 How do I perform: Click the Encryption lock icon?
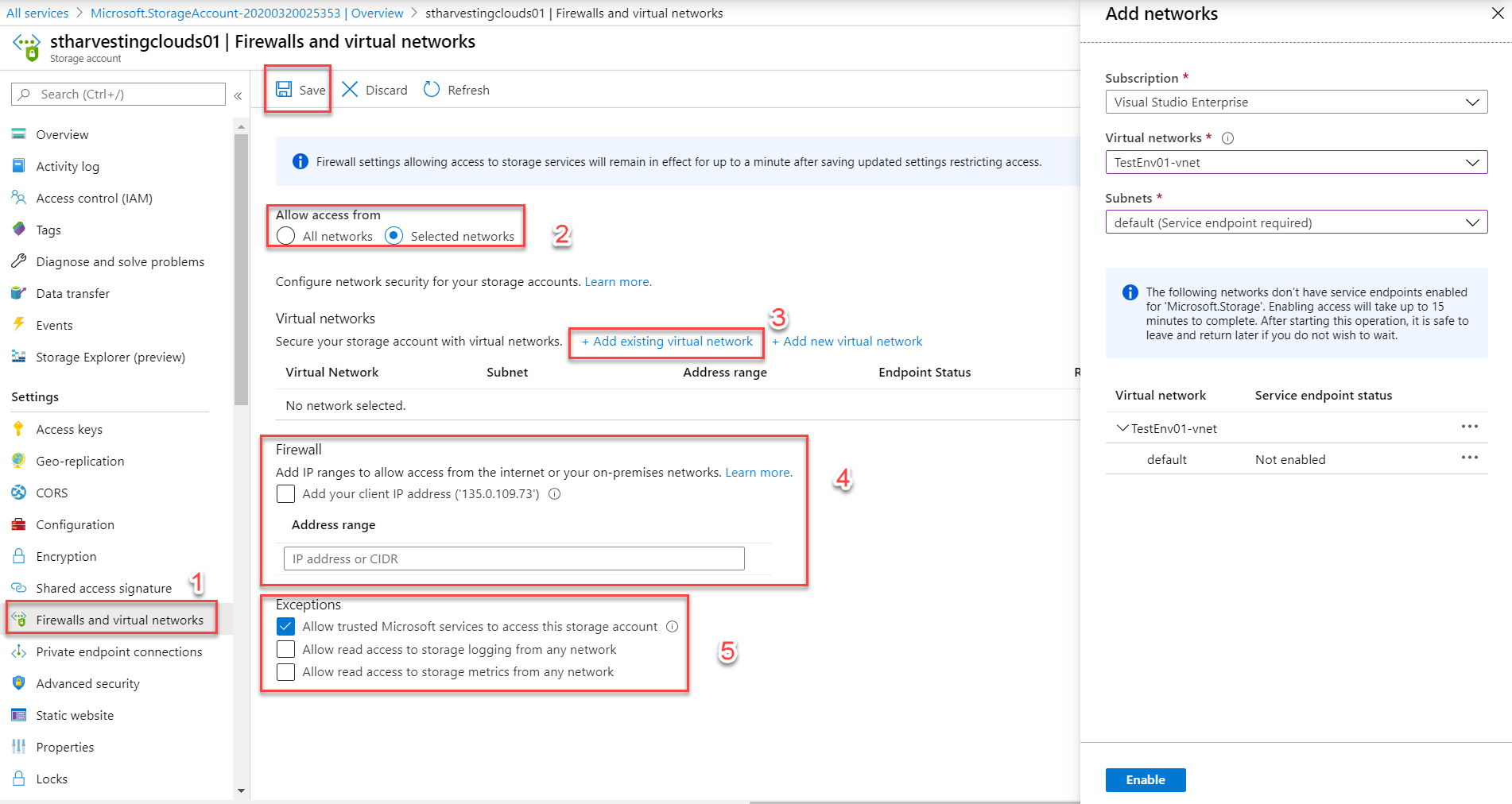19,556
